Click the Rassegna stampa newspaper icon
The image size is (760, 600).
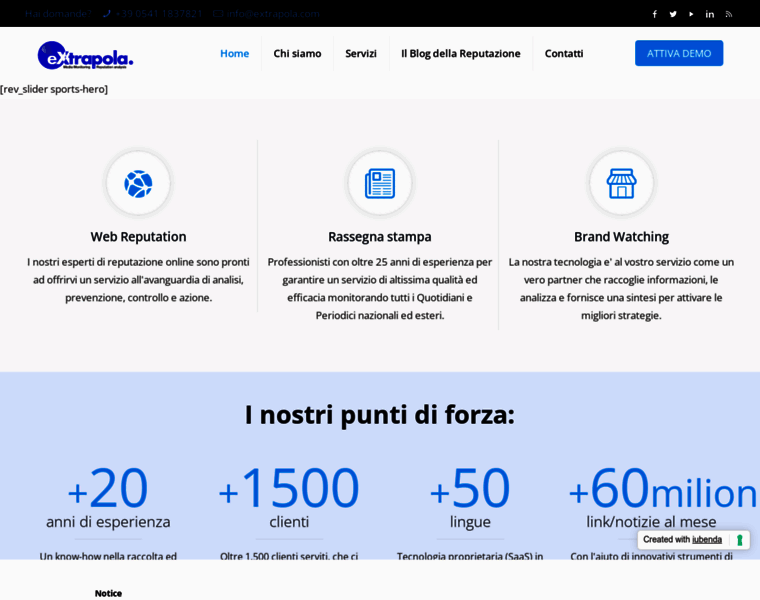[380, 184]
